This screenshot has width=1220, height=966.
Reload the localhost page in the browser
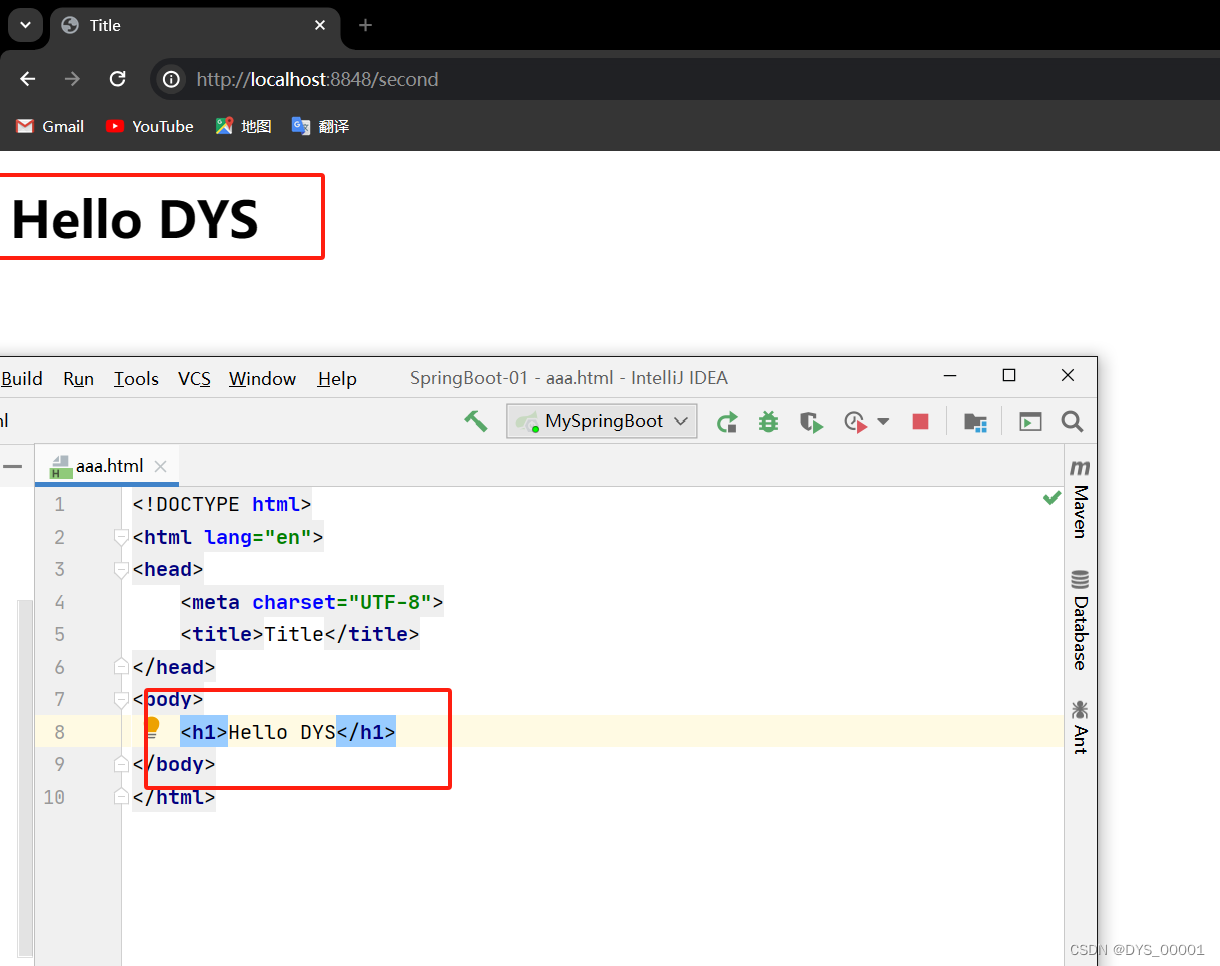pyautogui.click(x=117, y=79)
